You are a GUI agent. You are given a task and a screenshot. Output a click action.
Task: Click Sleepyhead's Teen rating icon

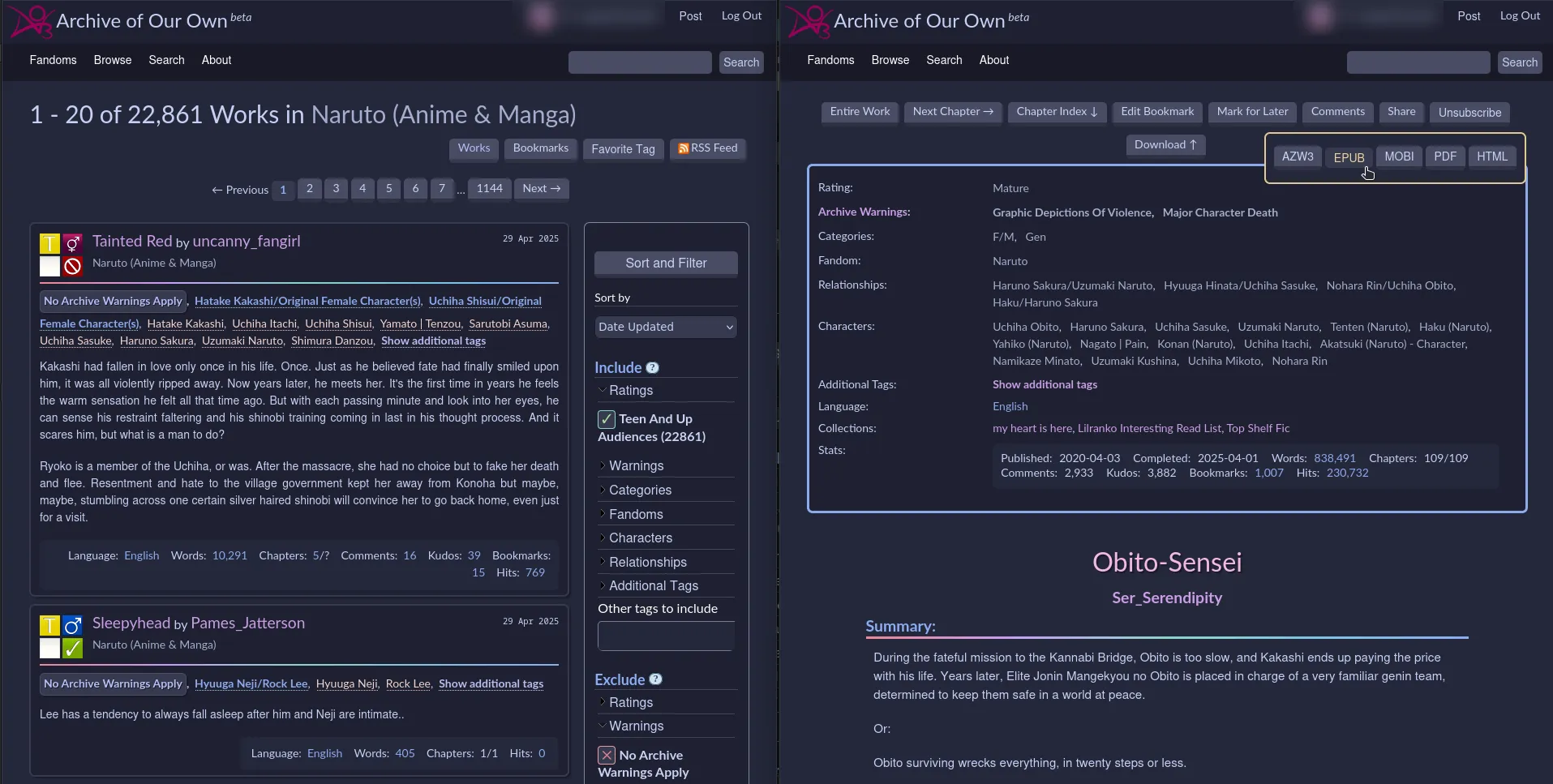click(49, 626)
